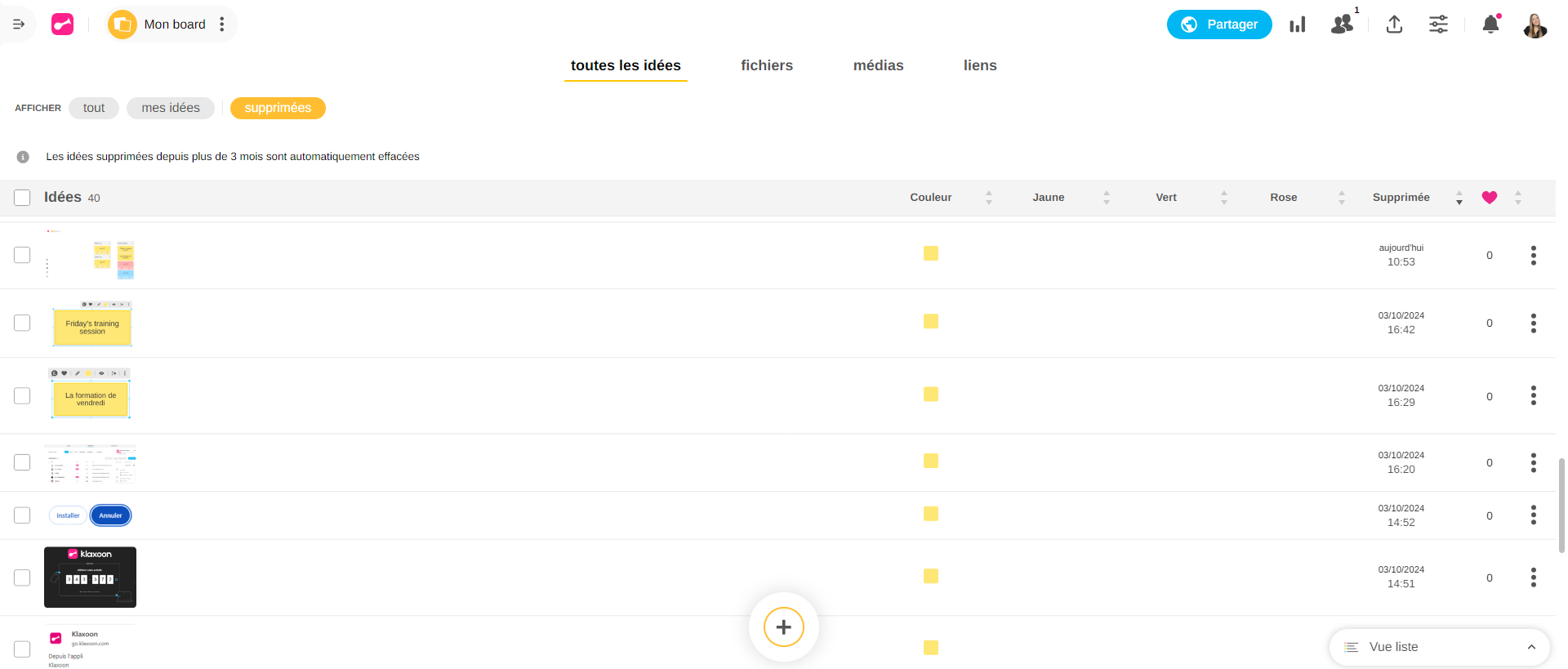Screen dimensions: 1568x669
Task: Open the sidebar menu arrow icon
Action: (19, 25)
